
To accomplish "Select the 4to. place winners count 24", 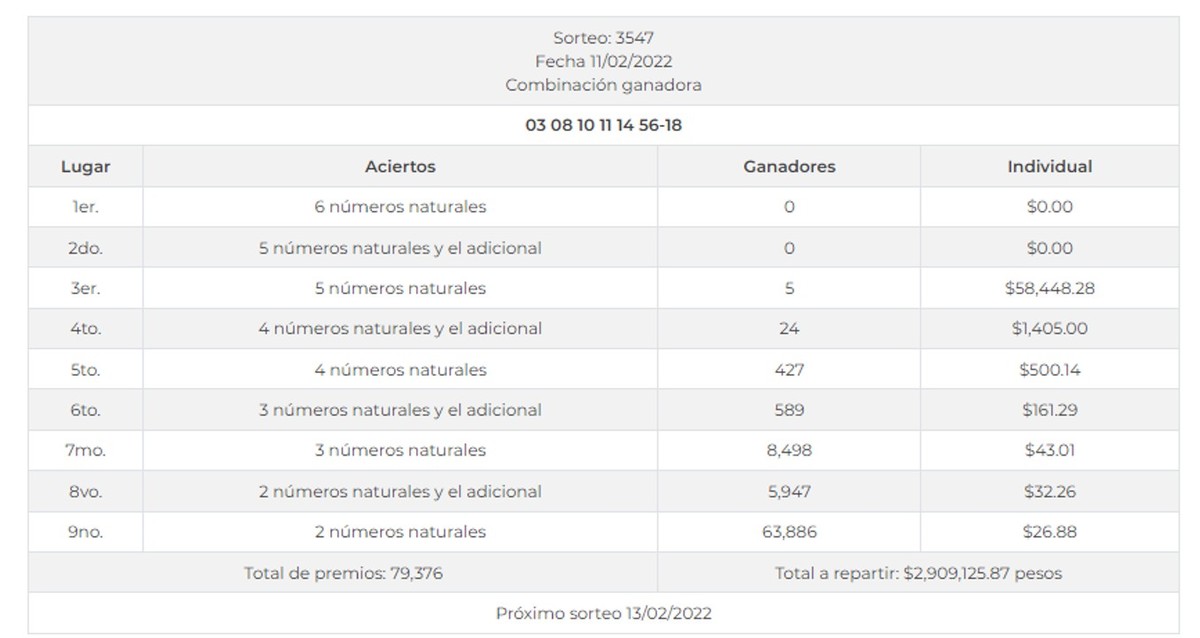I will point(789,329).
